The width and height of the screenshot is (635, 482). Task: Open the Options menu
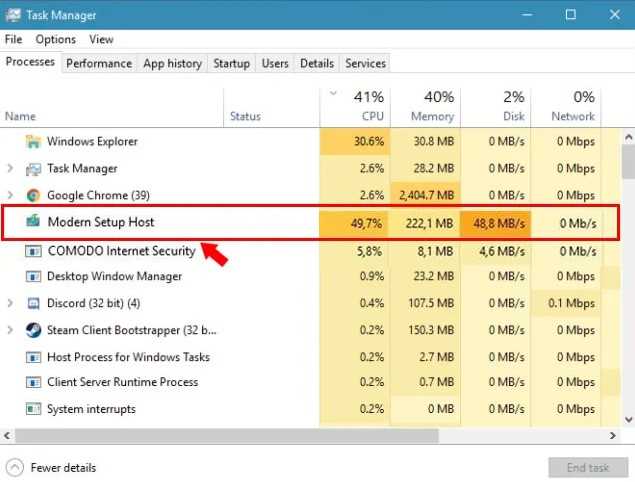point(55,39)
